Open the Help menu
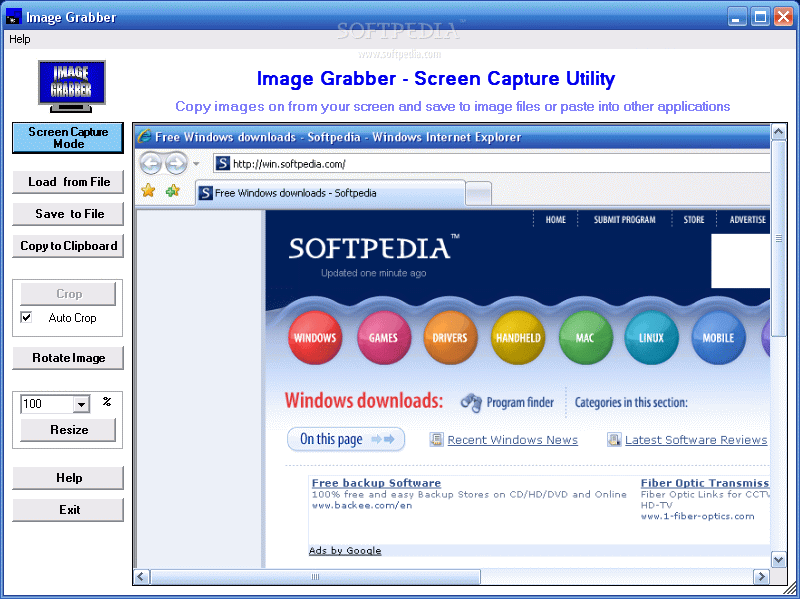 [19, 38]
